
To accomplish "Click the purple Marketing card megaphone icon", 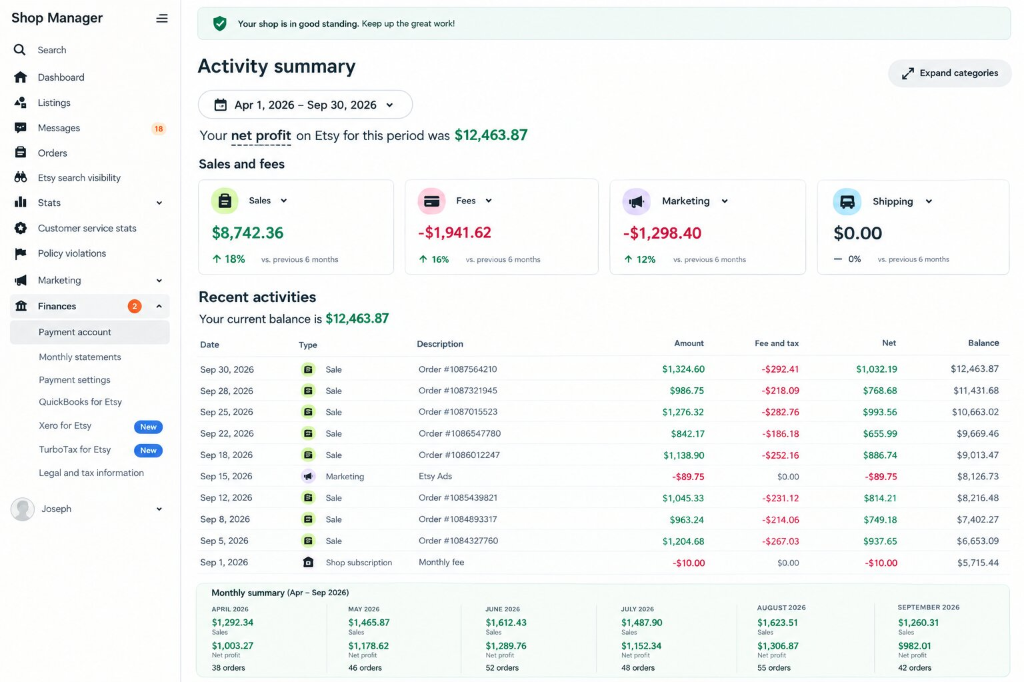I will click(636, 202).
